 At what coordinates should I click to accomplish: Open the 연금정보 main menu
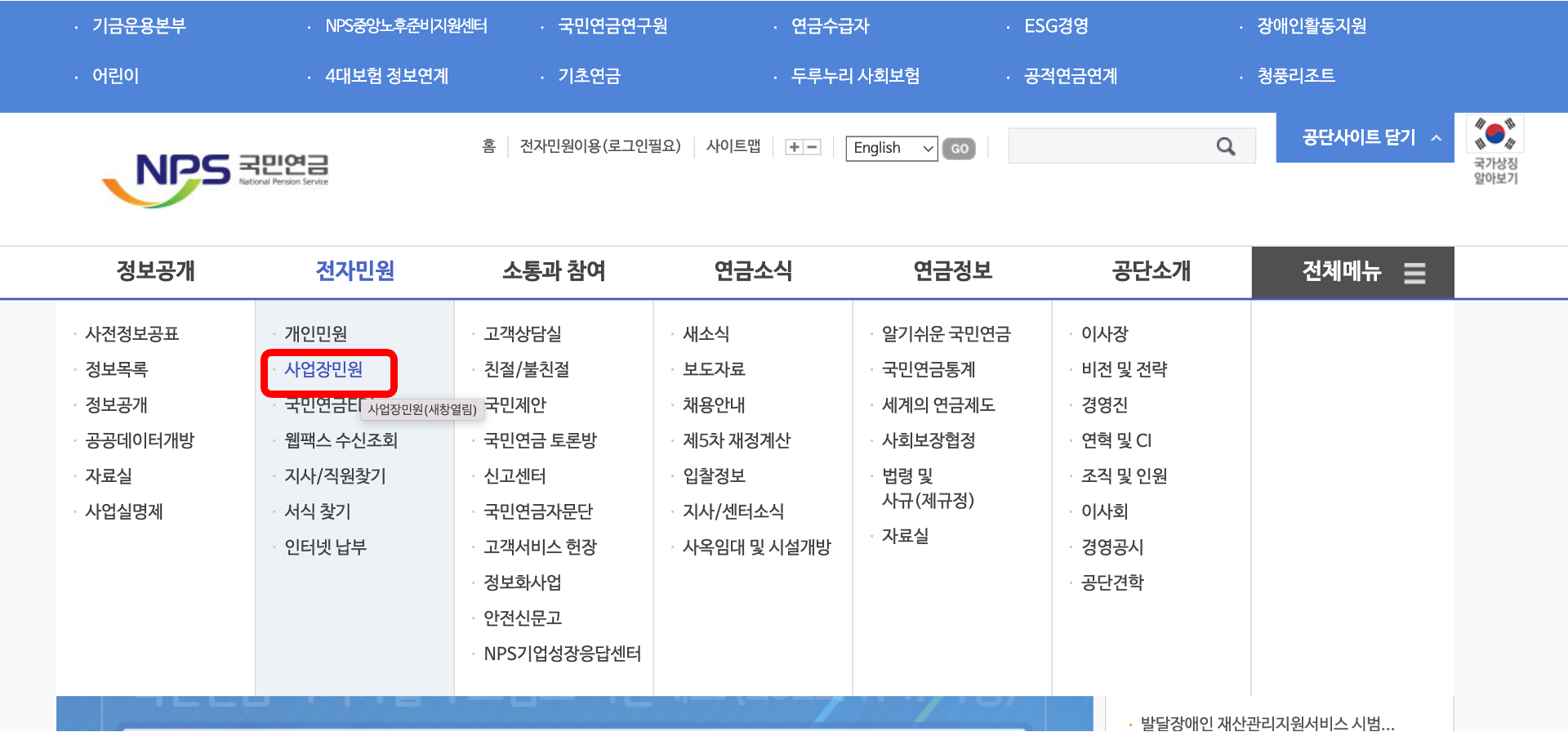952,271
